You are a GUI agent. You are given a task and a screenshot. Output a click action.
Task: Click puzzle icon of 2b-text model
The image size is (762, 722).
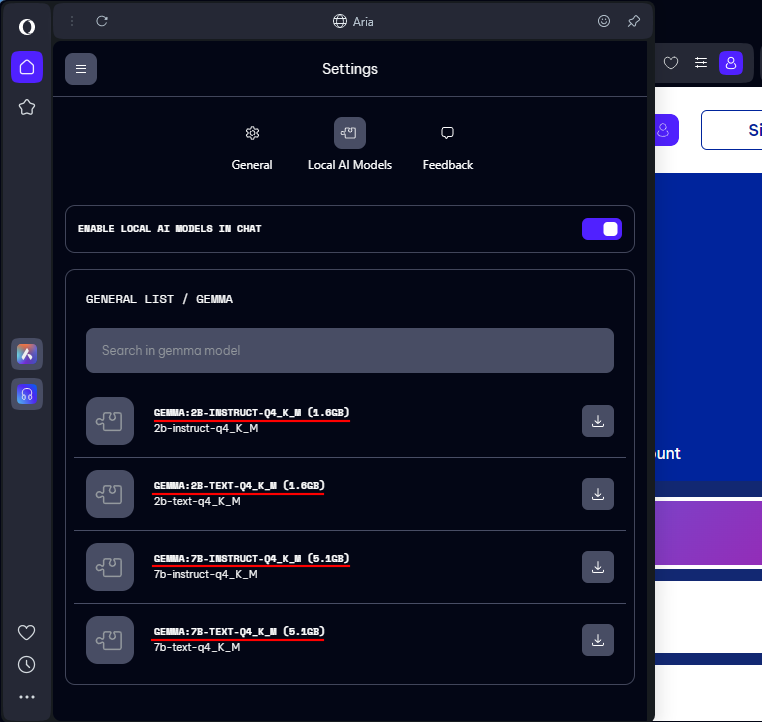point(110,494)
